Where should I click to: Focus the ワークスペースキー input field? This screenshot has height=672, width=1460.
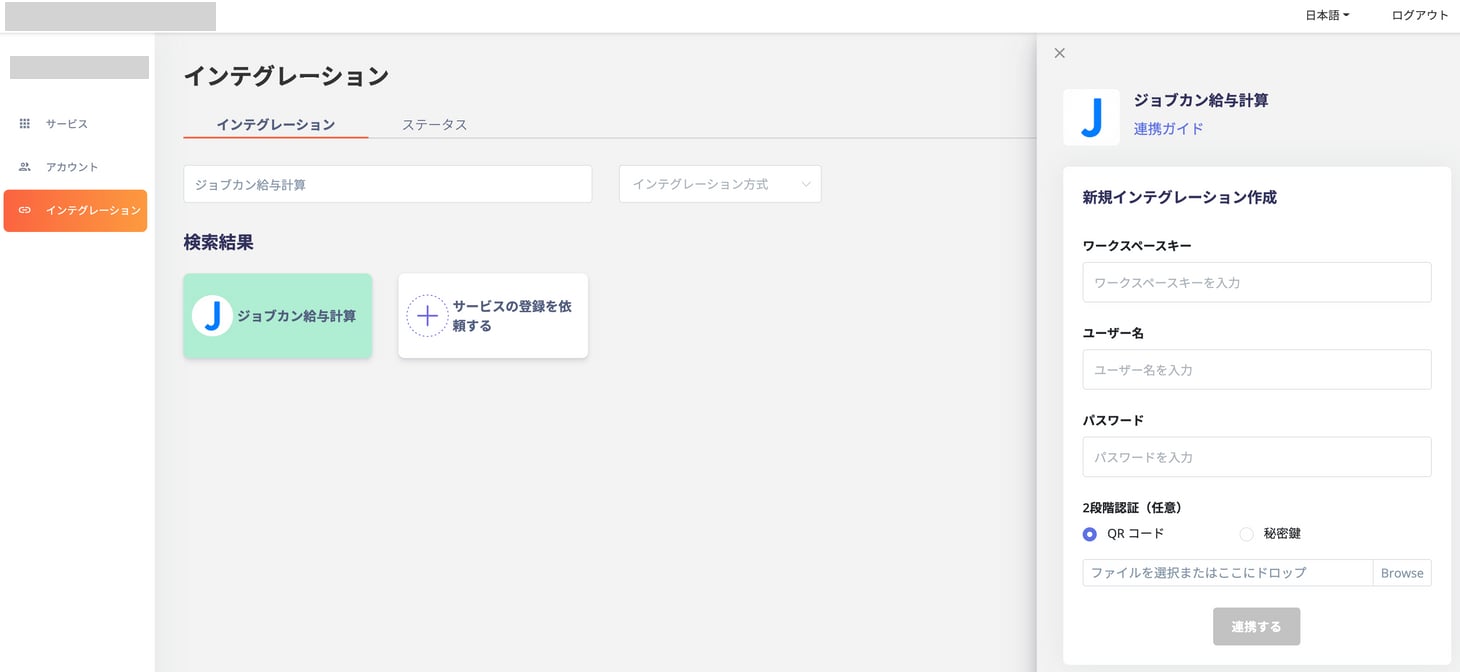1257,283
